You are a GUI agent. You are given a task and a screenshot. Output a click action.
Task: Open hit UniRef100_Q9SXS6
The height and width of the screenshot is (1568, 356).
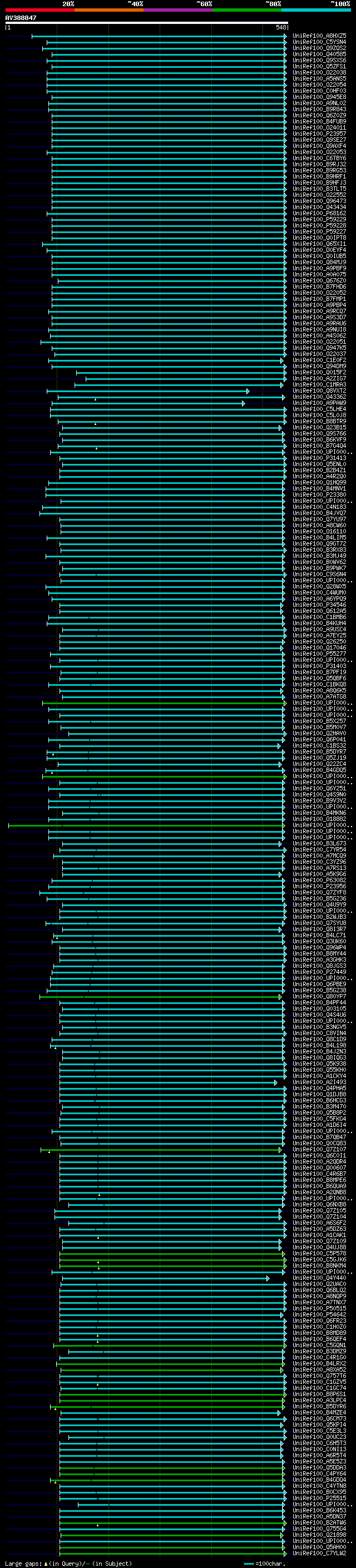coord(319,60)
